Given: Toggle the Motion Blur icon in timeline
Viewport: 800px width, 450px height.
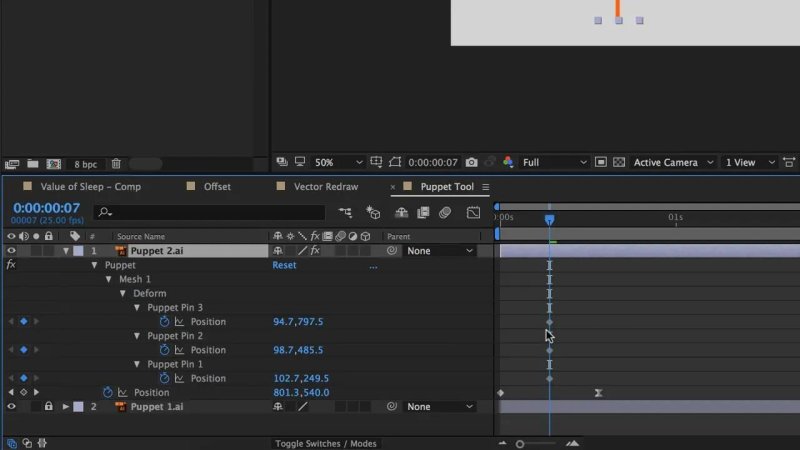Looking at the screenshot, I should pos(445,212).
